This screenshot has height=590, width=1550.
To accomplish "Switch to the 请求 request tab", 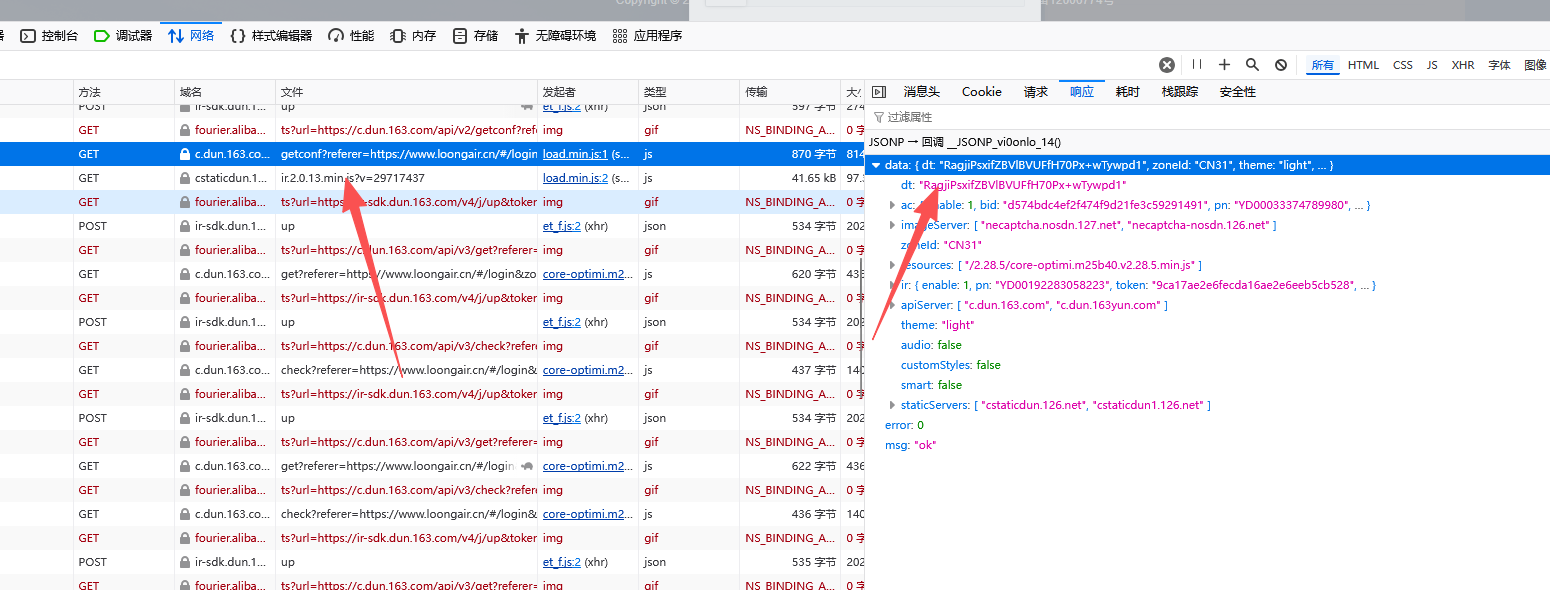I will (x=1036, y=92).
